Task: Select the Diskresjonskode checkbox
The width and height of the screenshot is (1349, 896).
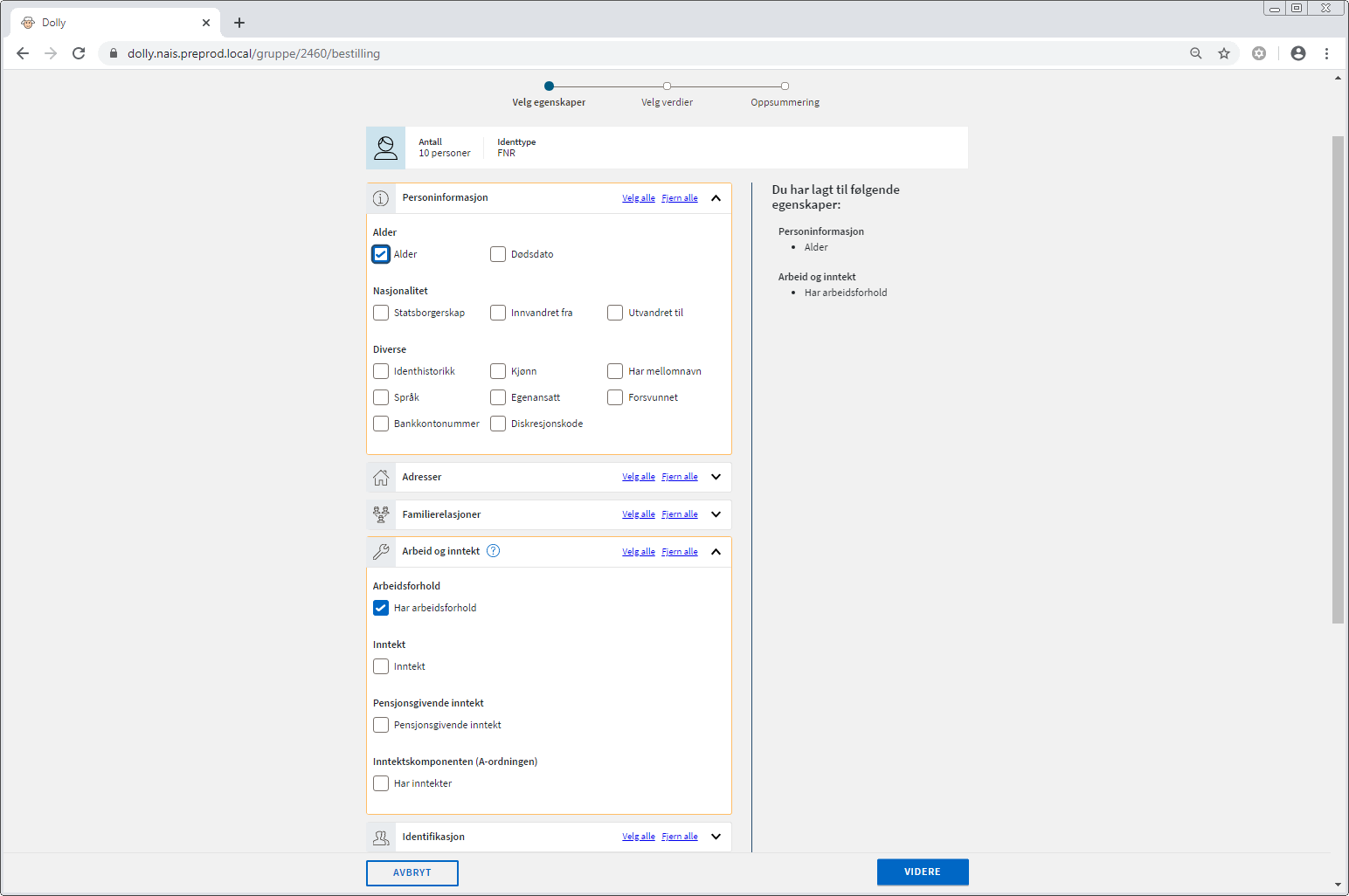Action: click(x=498, y=424)
